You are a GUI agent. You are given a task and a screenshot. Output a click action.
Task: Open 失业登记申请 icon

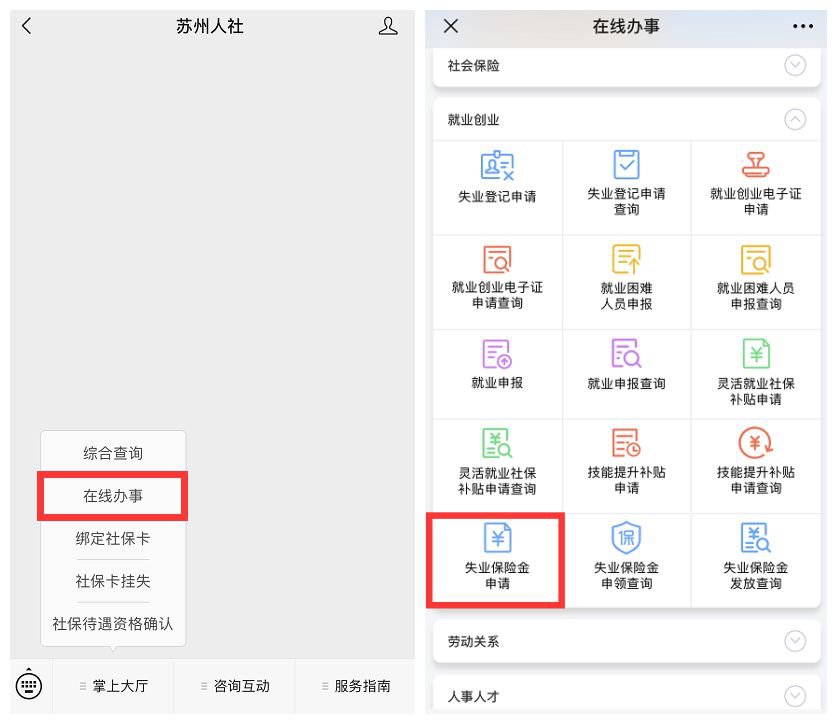[x=497, y=165]
